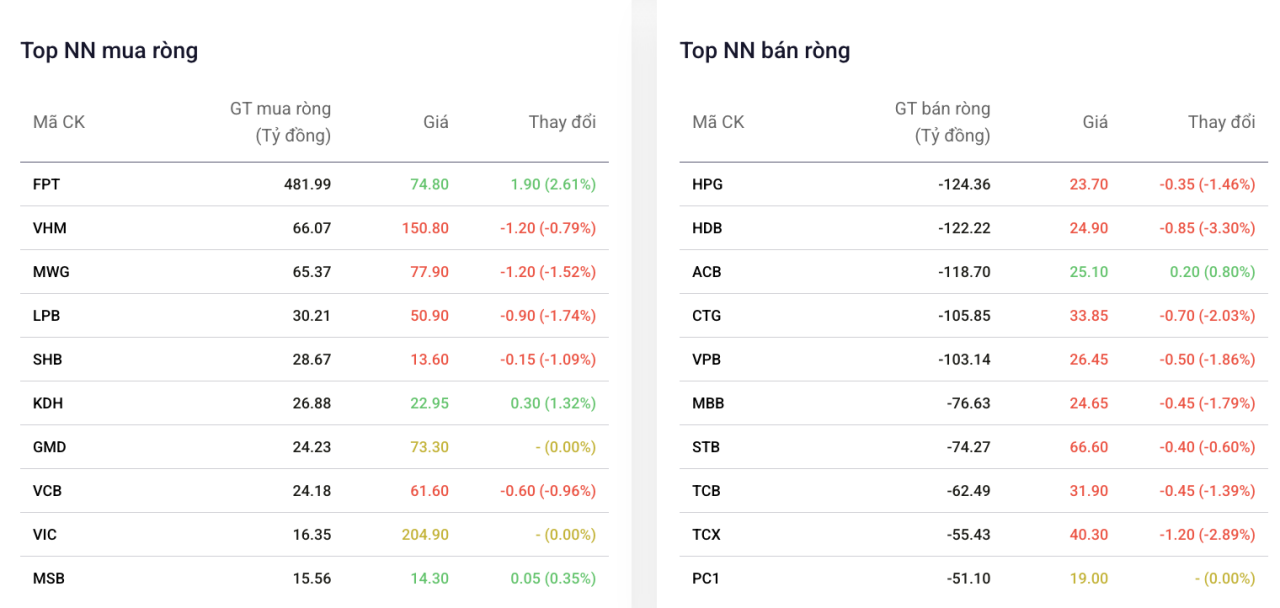The width and height of the screenshot is (1280, 608).
Task: Click HPG net sell value -124.36
Action: (964, 184)
